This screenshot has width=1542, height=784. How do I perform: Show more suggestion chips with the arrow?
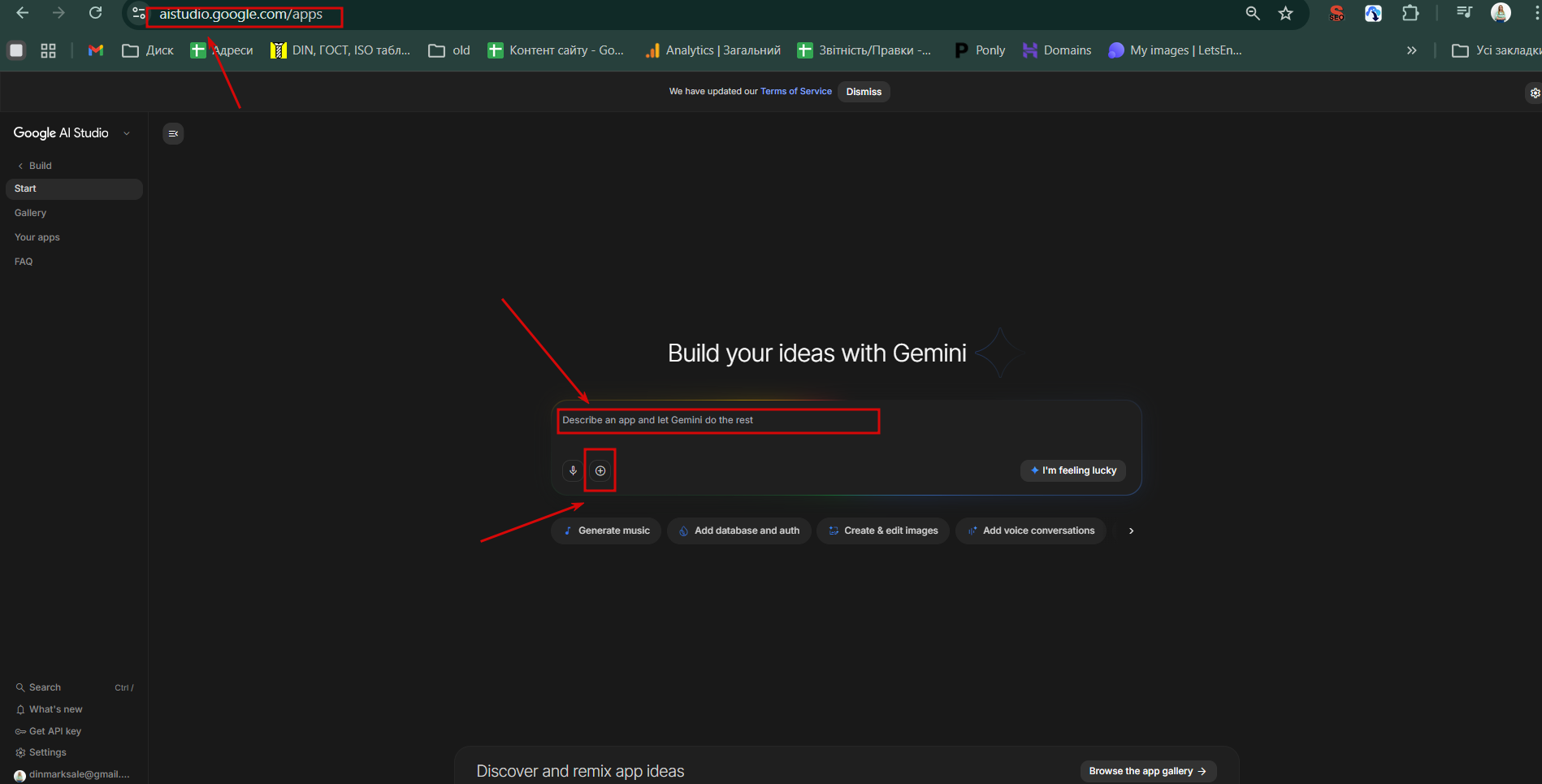tap(1131, 531)
